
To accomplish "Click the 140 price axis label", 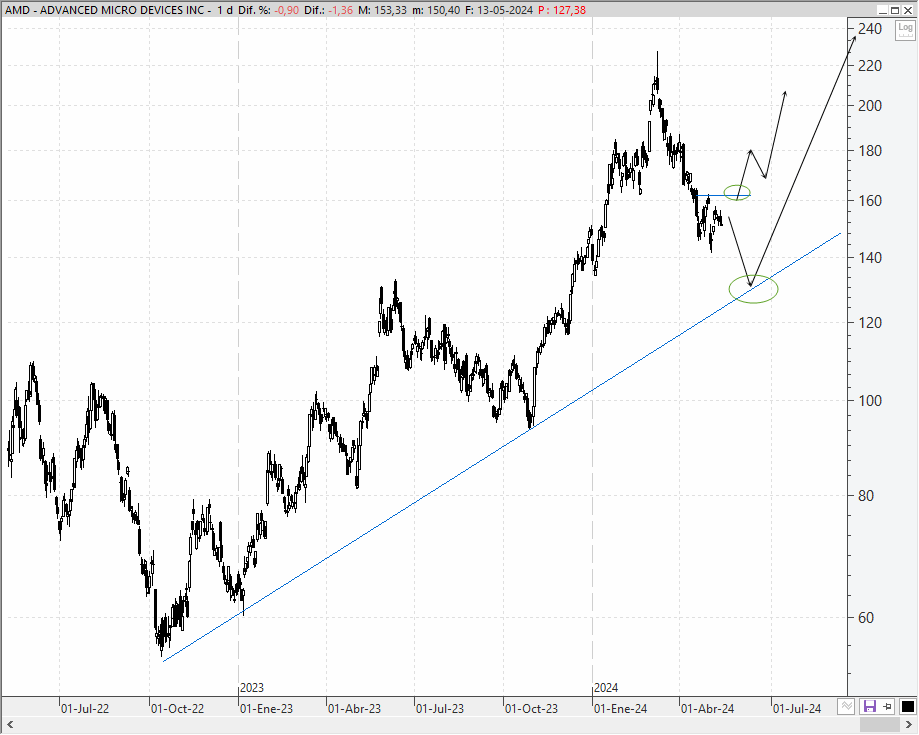I will [x=869, y=257].
